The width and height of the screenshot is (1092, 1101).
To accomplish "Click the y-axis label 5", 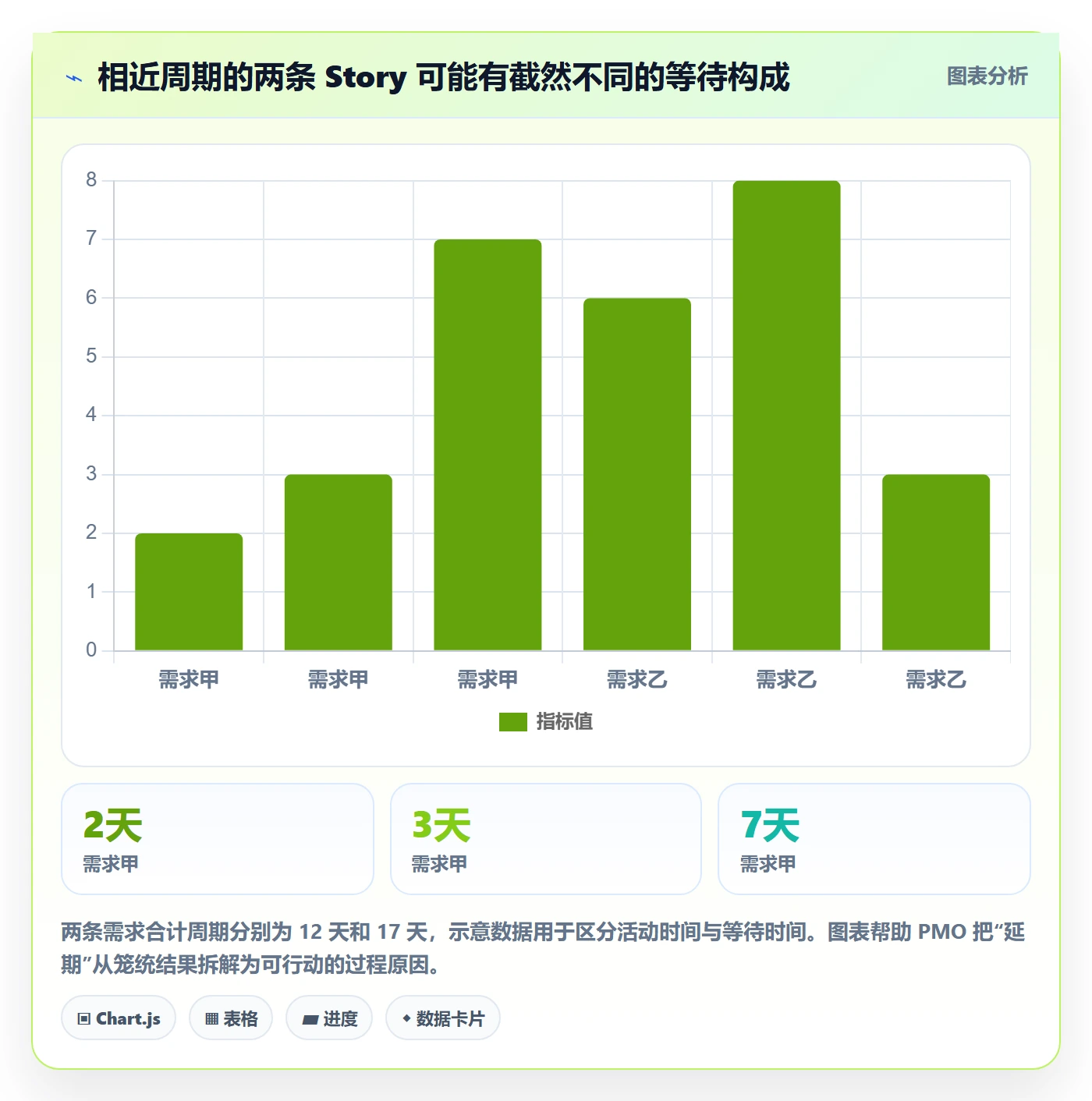I will tap(91, 356).
